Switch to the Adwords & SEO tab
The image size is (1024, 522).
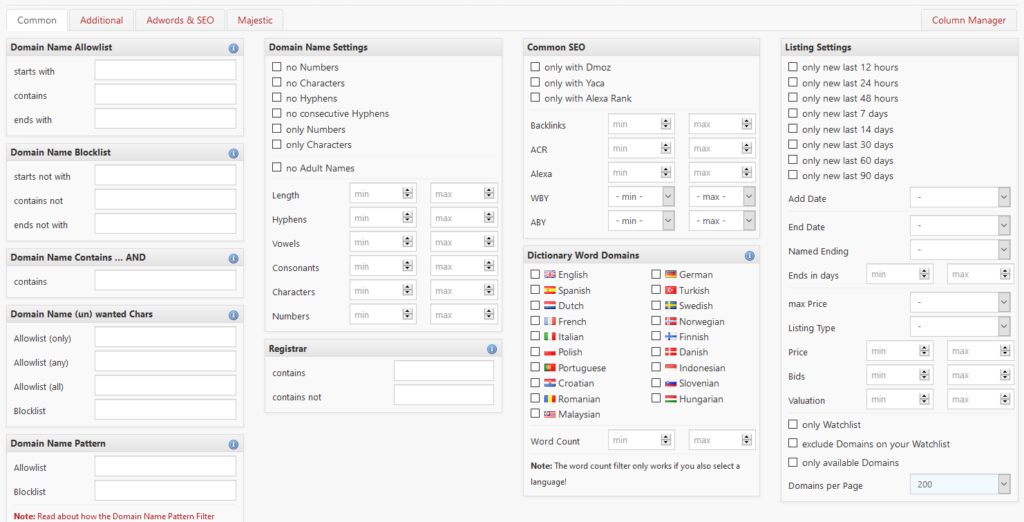click(x=180, y=20)
